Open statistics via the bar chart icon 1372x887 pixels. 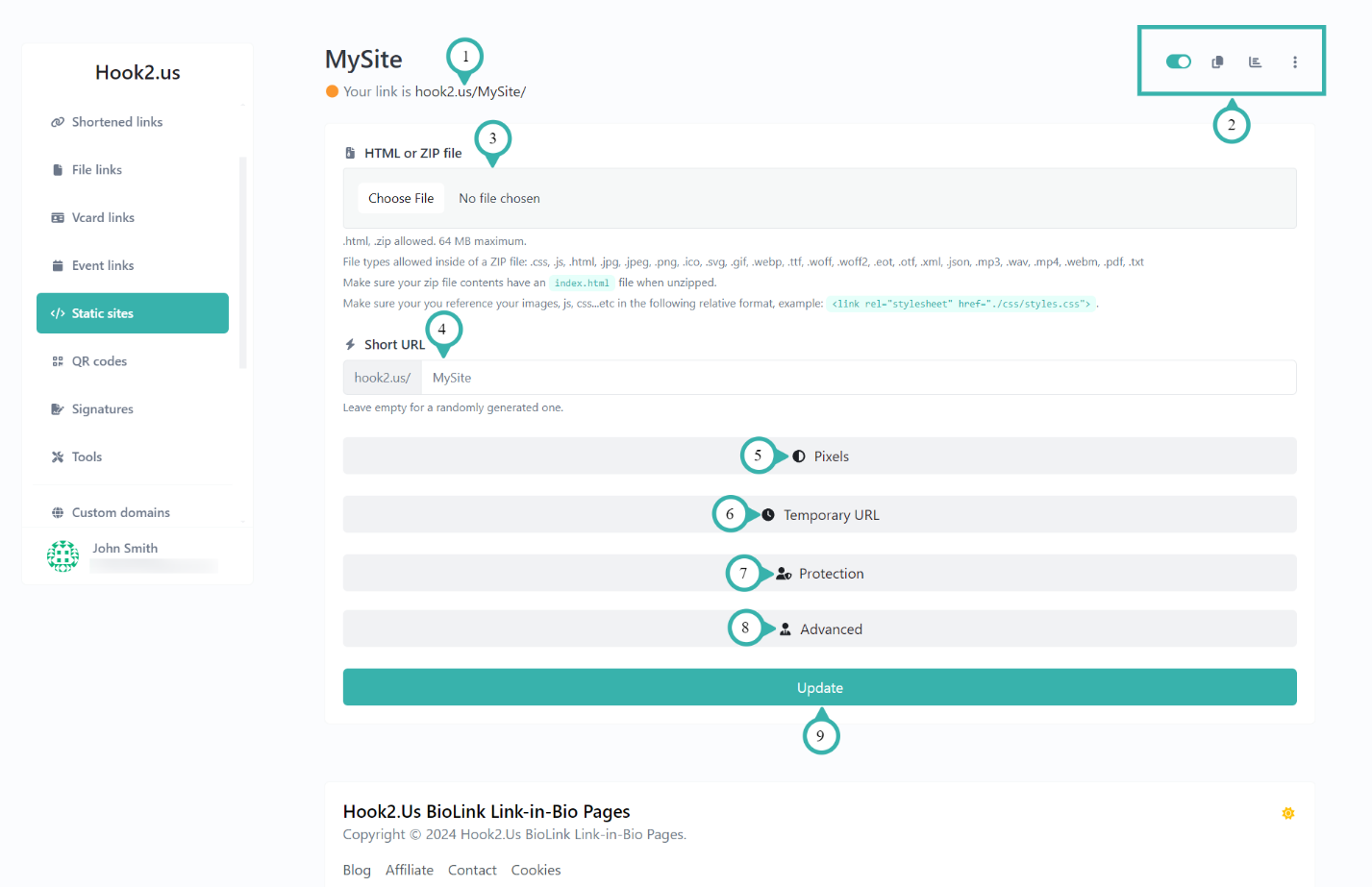1256,62
